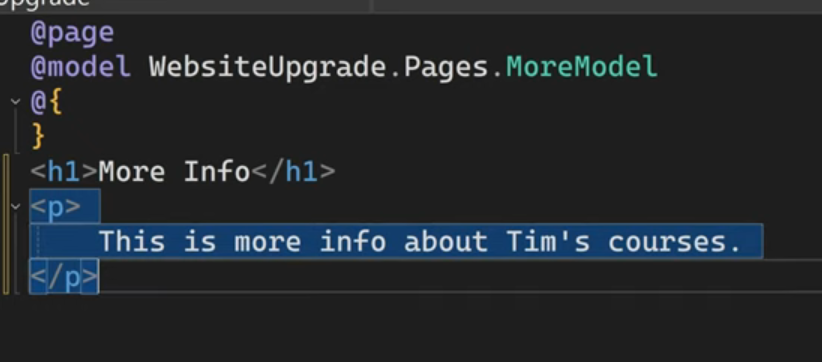Click the highlighted closing </p> tag

coord(64,277)
